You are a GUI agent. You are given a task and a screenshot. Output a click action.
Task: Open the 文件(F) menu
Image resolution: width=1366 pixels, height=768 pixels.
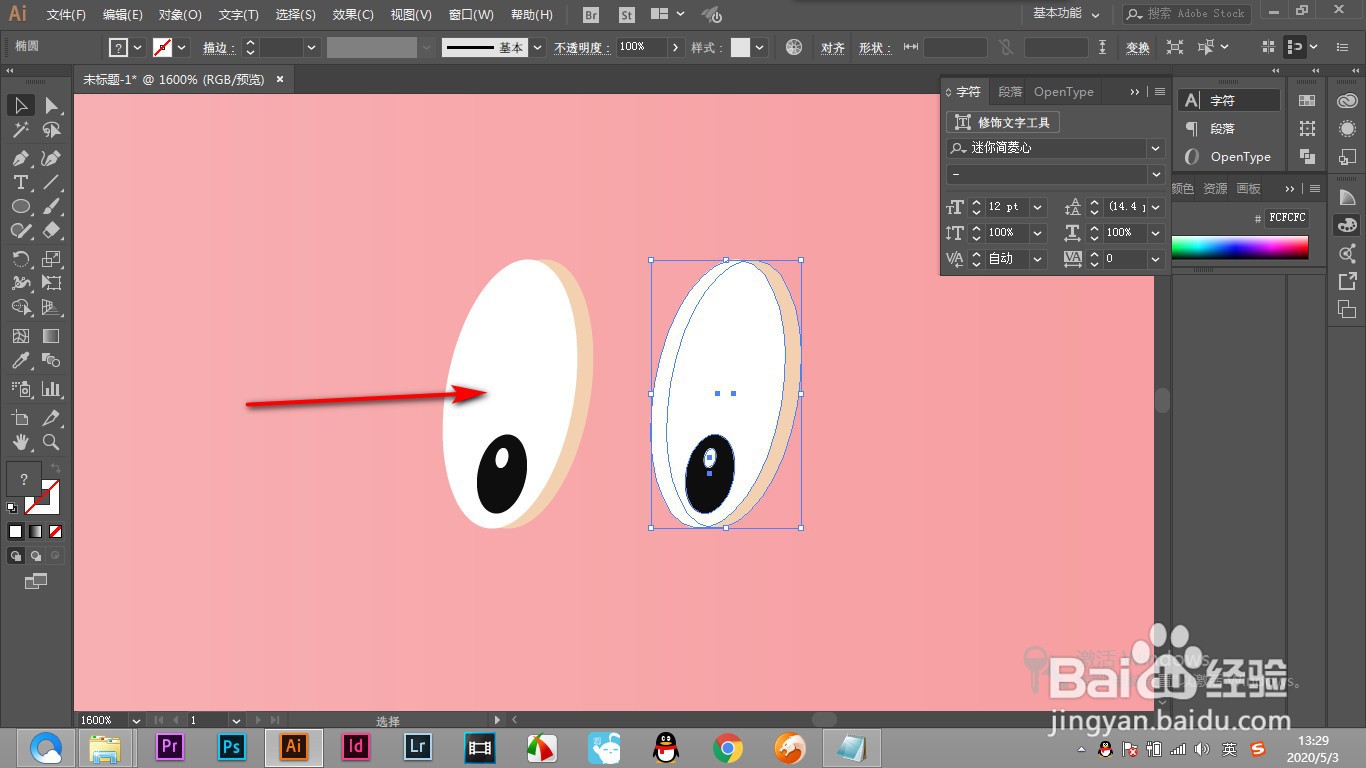pyautogui.click(x=66, y=15)
